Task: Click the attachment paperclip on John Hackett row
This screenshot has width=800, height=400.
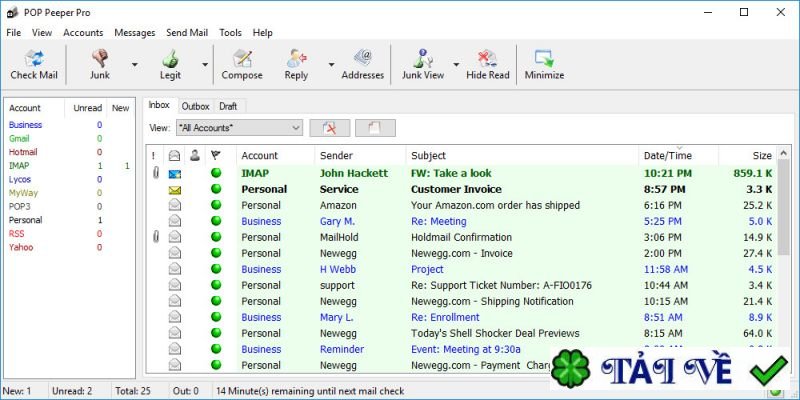Action: pos(156,173)
